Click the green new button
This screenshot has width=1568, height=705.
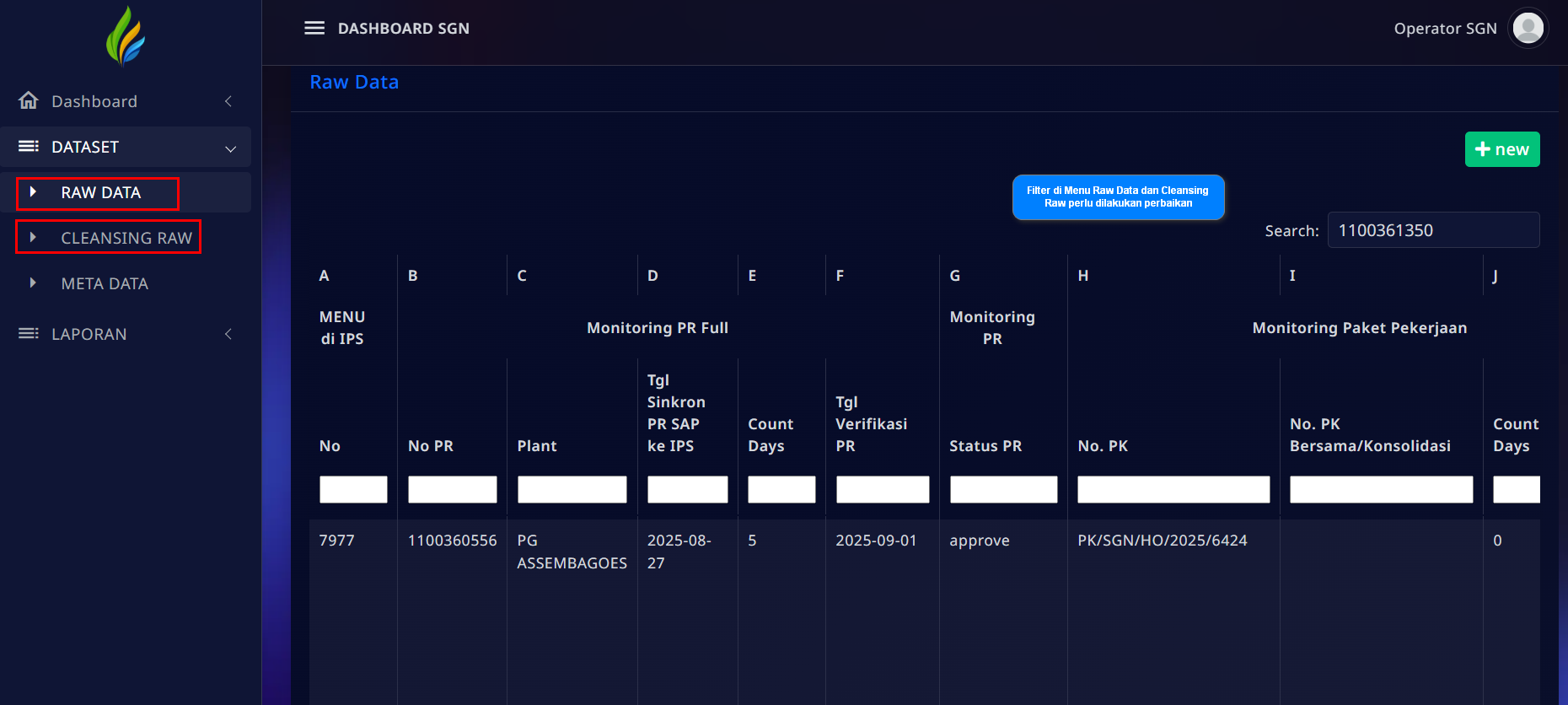pos(1501,149)
